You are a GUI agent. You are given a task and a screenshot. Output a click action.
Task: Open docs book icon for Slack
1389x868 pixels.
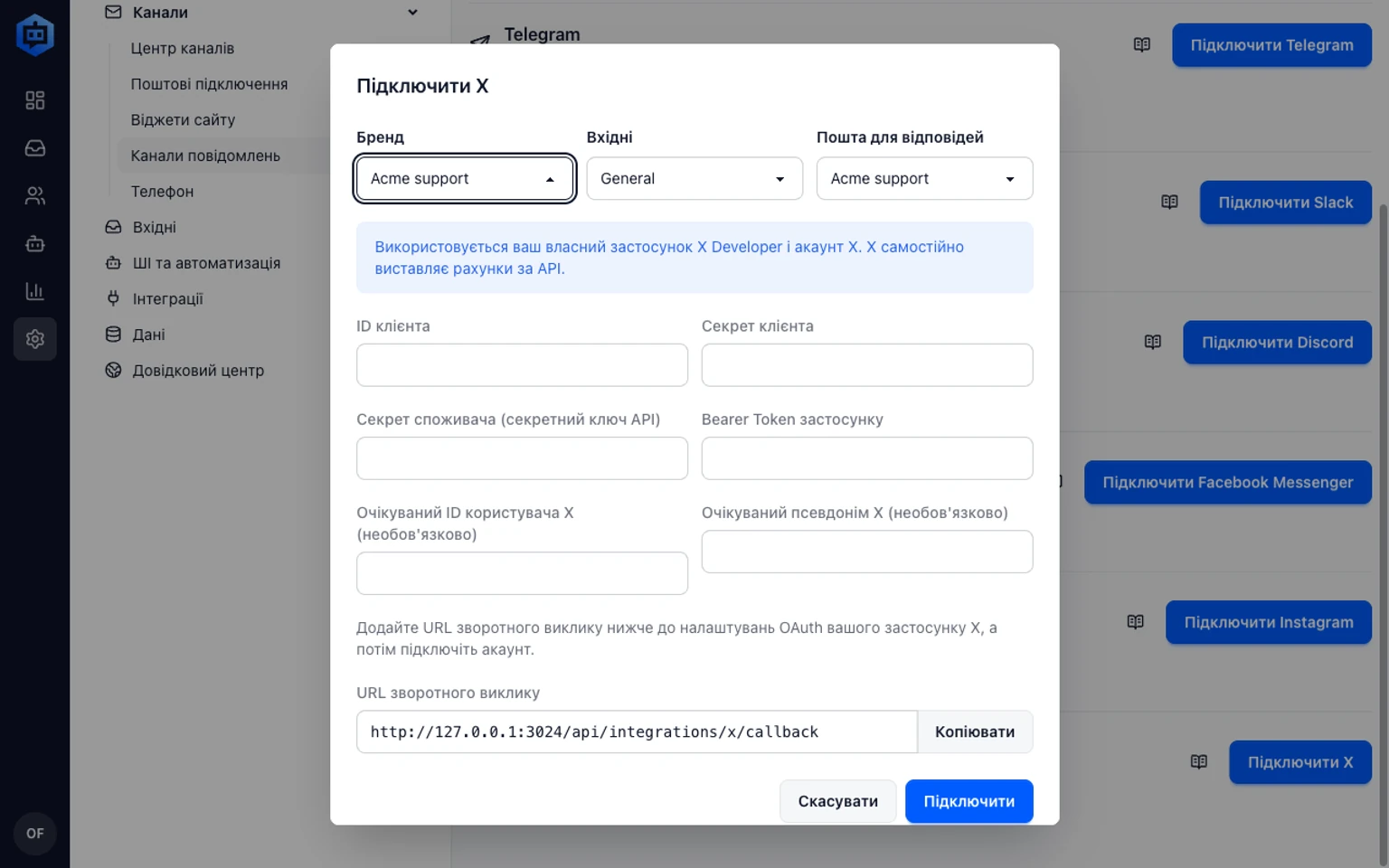[x=1169, y=203]
